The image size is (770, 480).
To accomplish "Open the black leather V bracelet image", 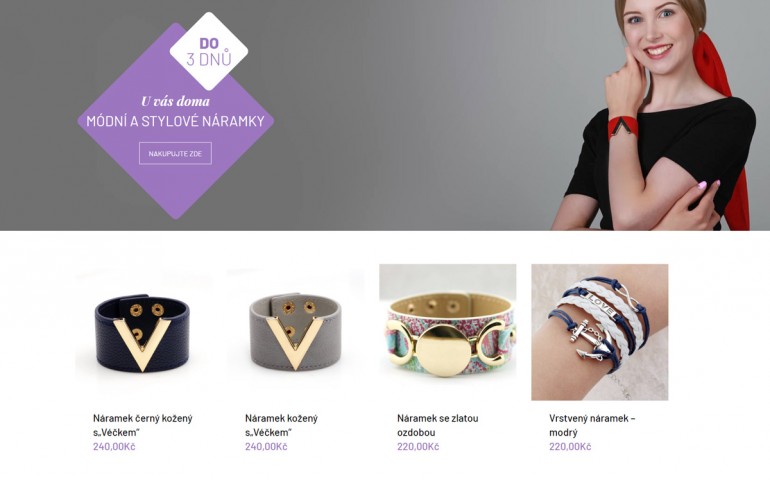I will pos(143,333).
